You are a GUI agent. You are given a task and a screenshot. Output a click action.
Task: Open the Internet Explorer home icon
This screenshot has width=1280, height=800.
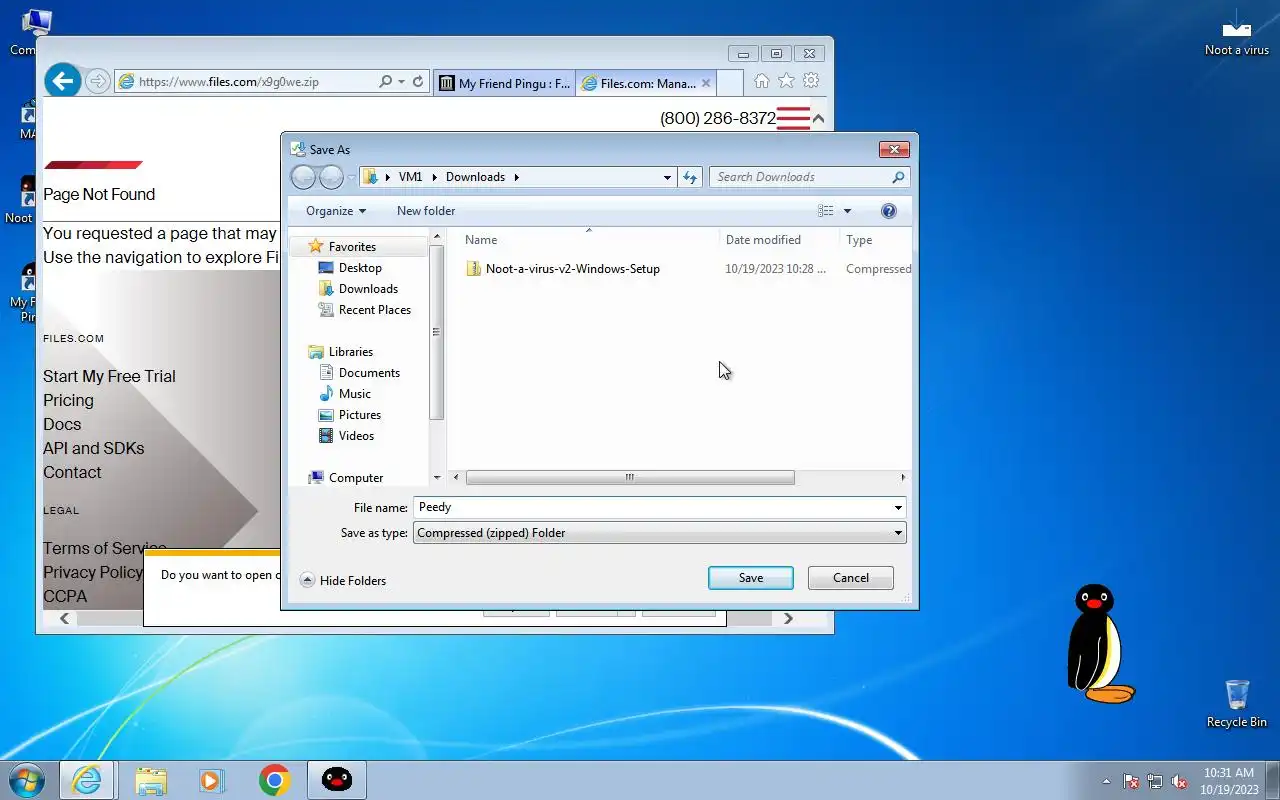click(x=761, y=81)
